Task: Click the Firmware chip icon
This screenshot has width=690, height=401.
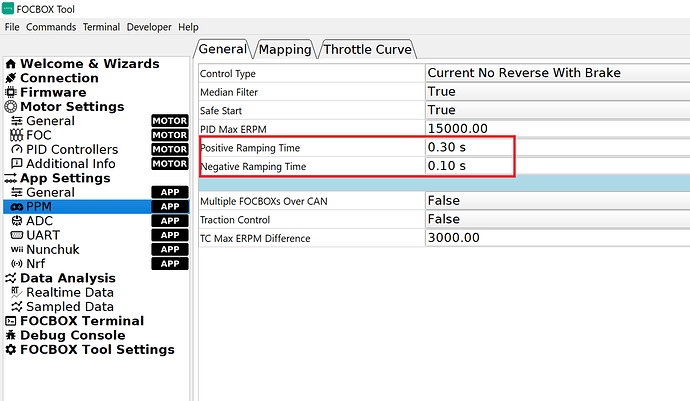Action: pyautogui.click(x=11, y=92)
